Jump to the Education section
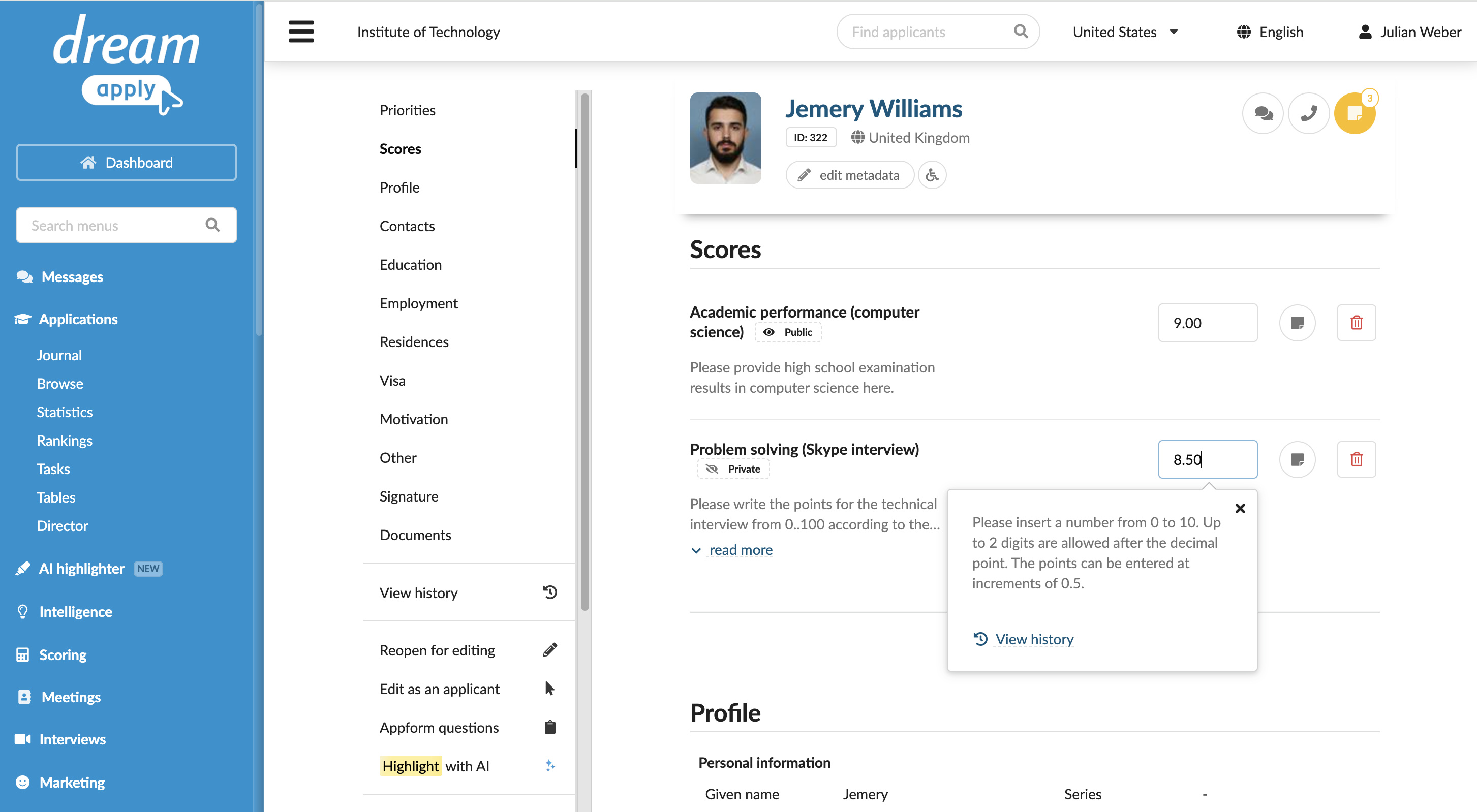The image size is (1477, 812). coord(411,264)
